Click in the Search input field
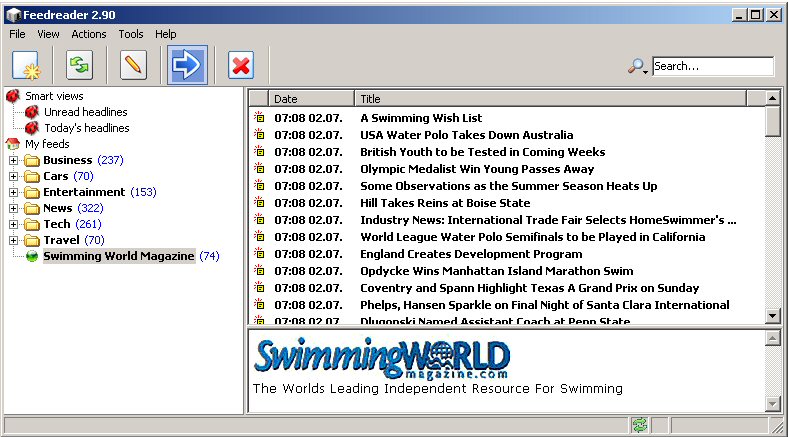Image resolution: width=788 pixels, height=437 pixels. tap(711, 67)
